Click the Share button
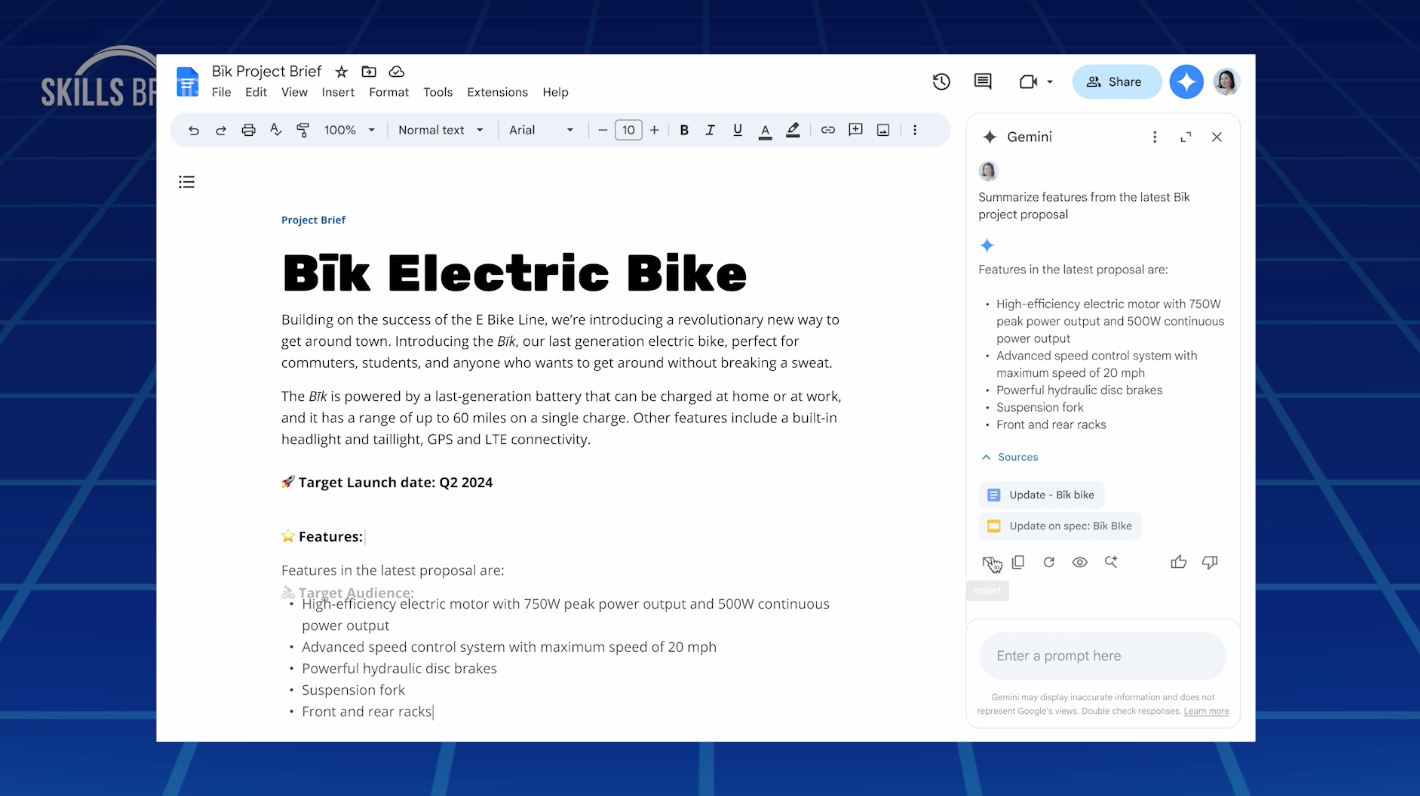 1117,82
